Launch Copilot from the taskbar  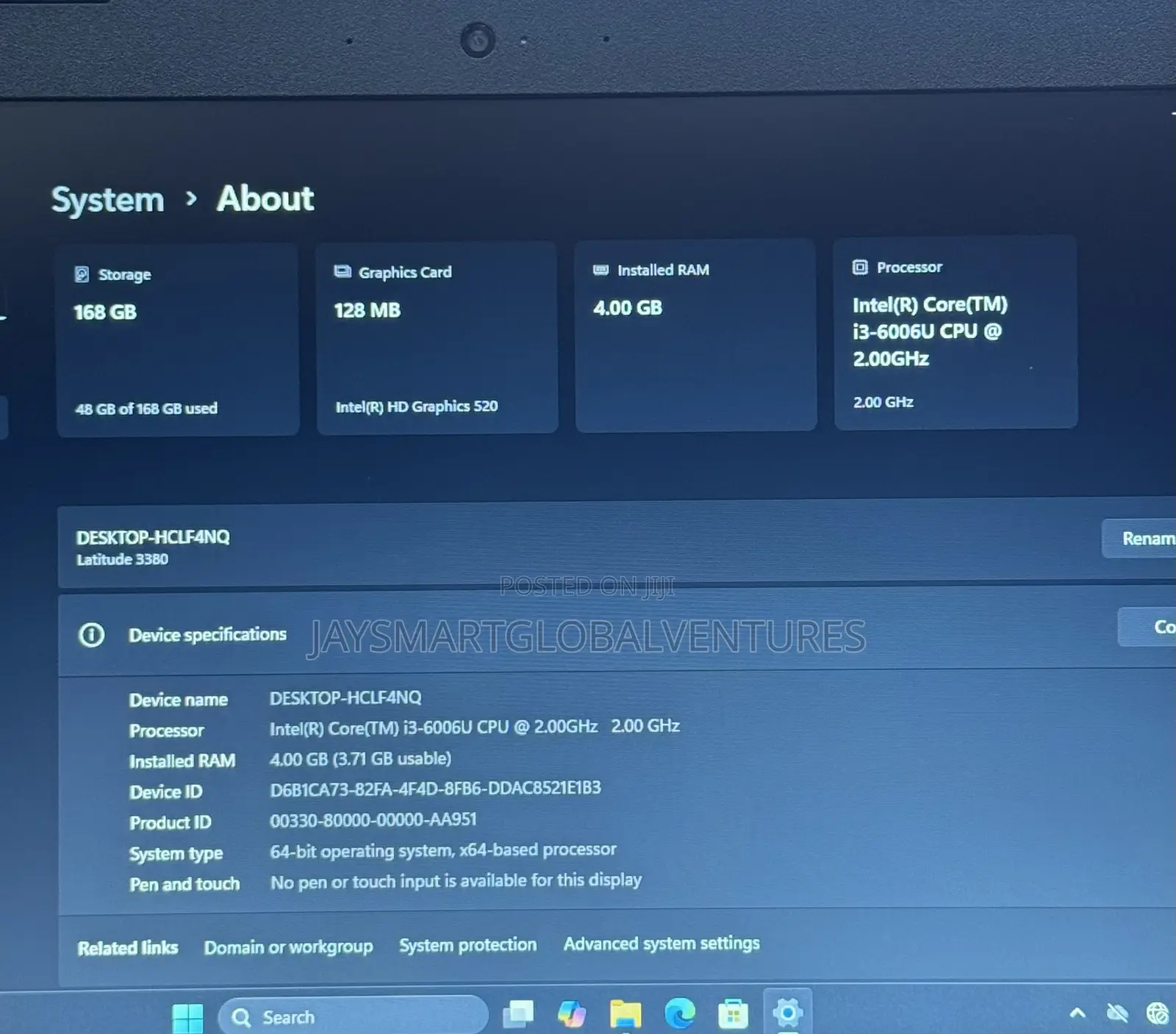point(572,1015)
